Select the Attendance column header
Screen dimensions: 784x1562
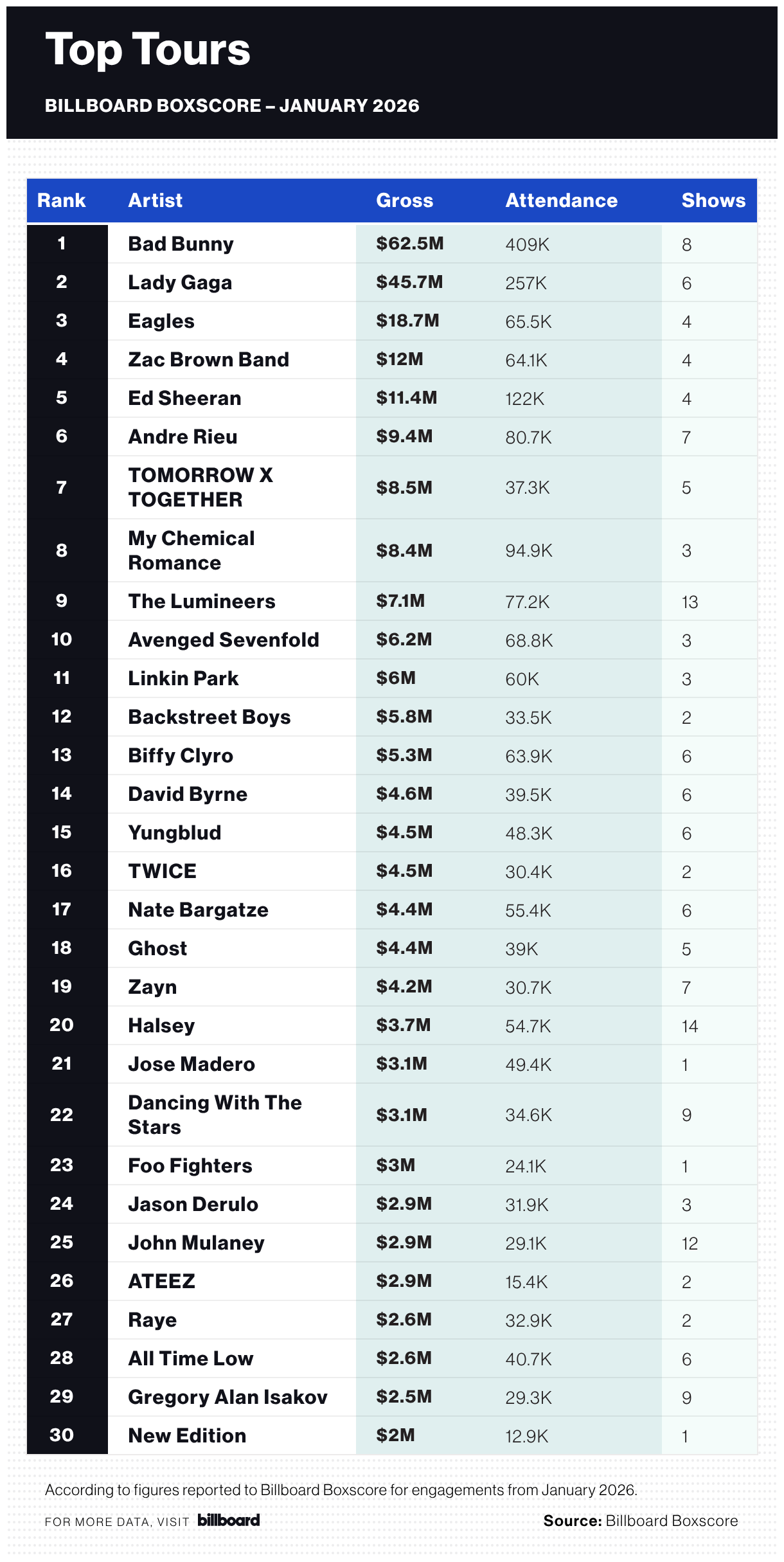[x=561, y=201]
